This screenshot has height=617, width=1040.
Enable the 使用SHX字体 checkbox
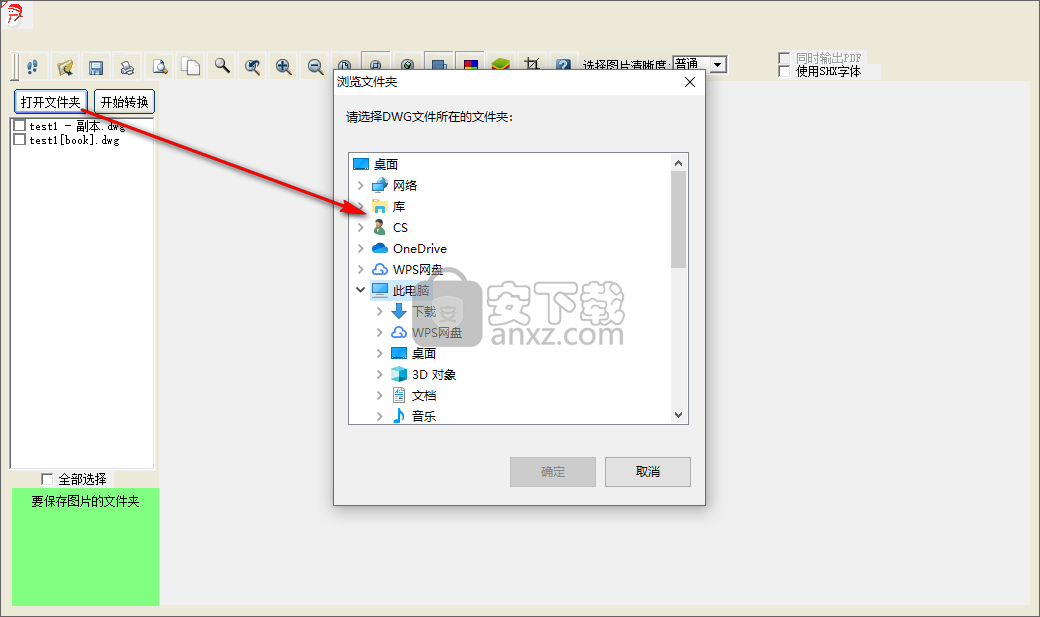784,70
